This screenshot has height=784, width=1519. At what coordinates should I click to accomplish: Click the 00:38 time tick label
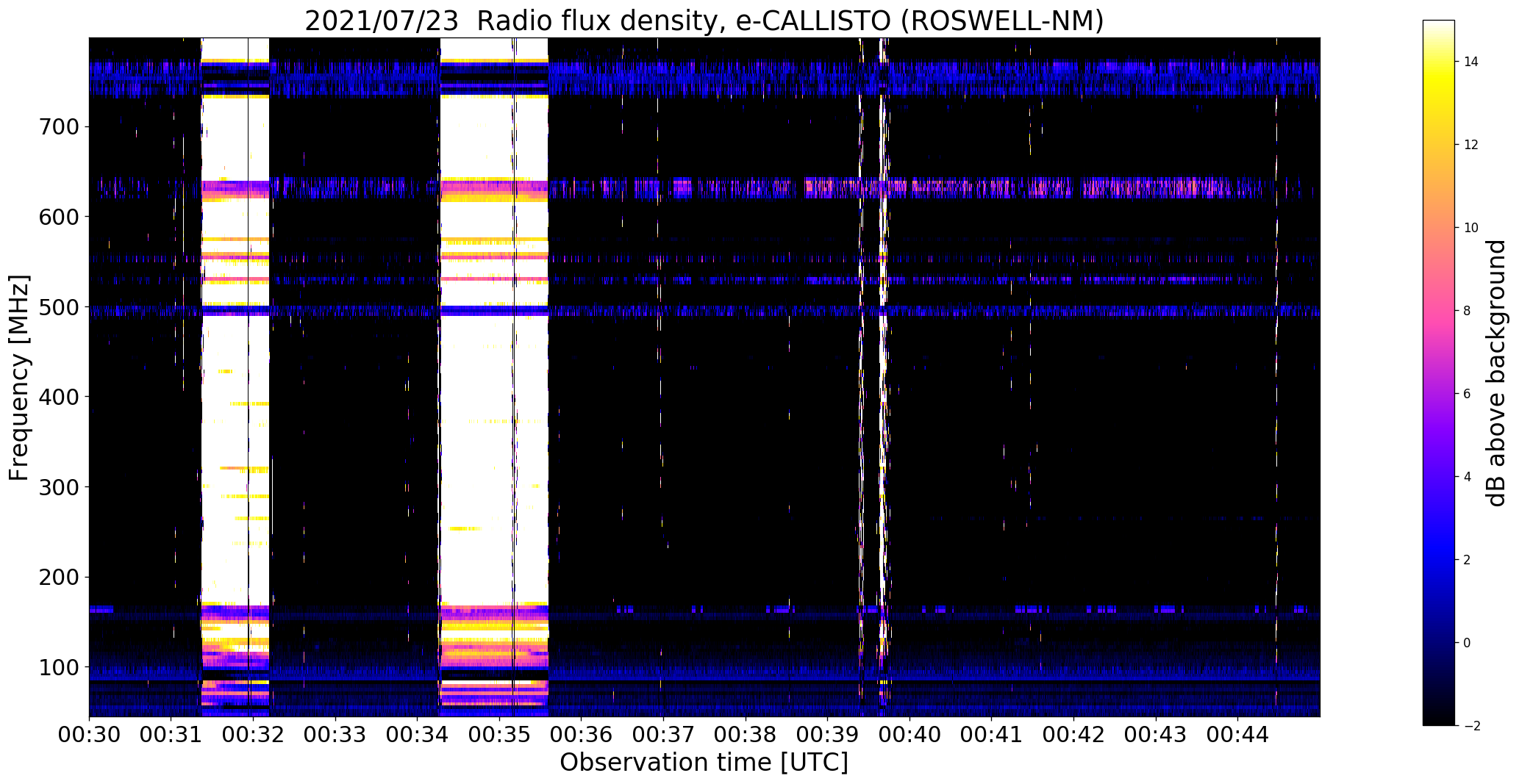coord(746,735)
